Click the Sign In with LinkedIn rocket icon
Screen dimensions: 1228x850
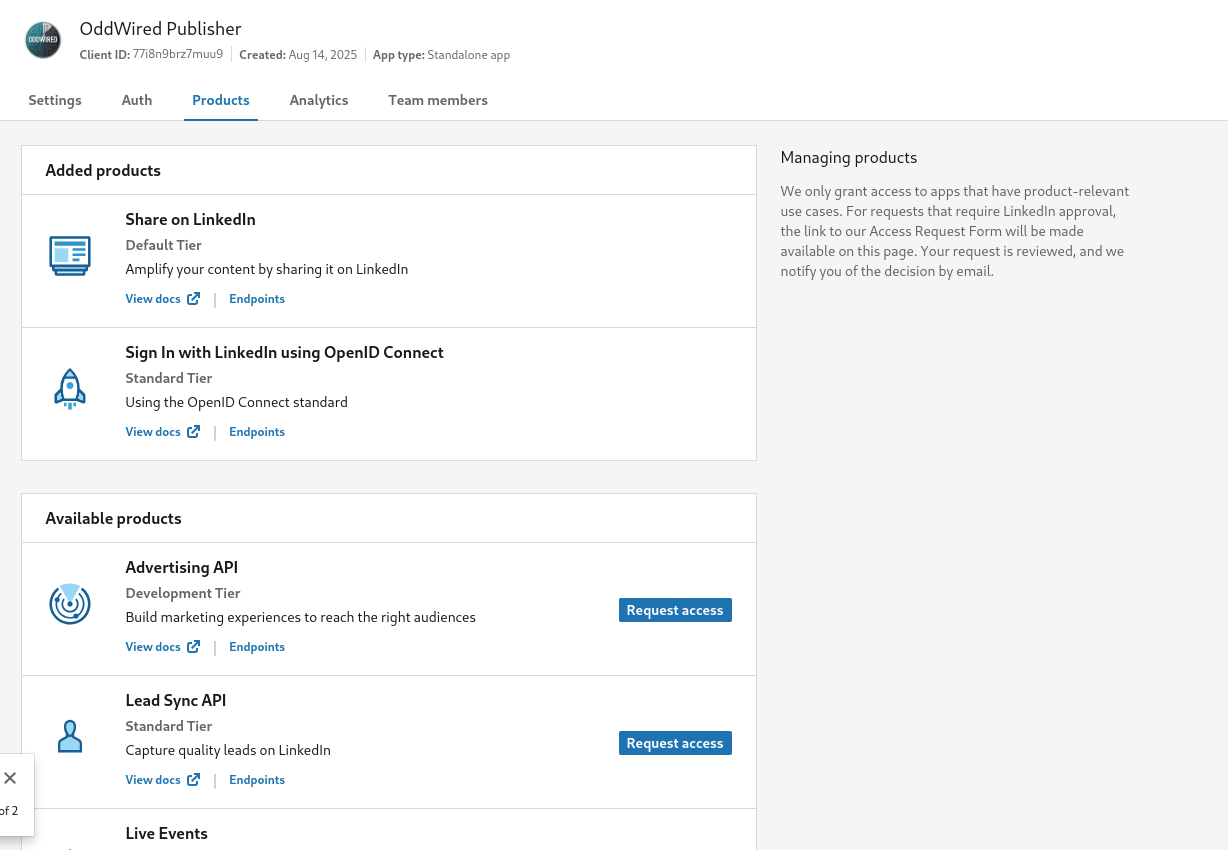[x=70, y=389]
